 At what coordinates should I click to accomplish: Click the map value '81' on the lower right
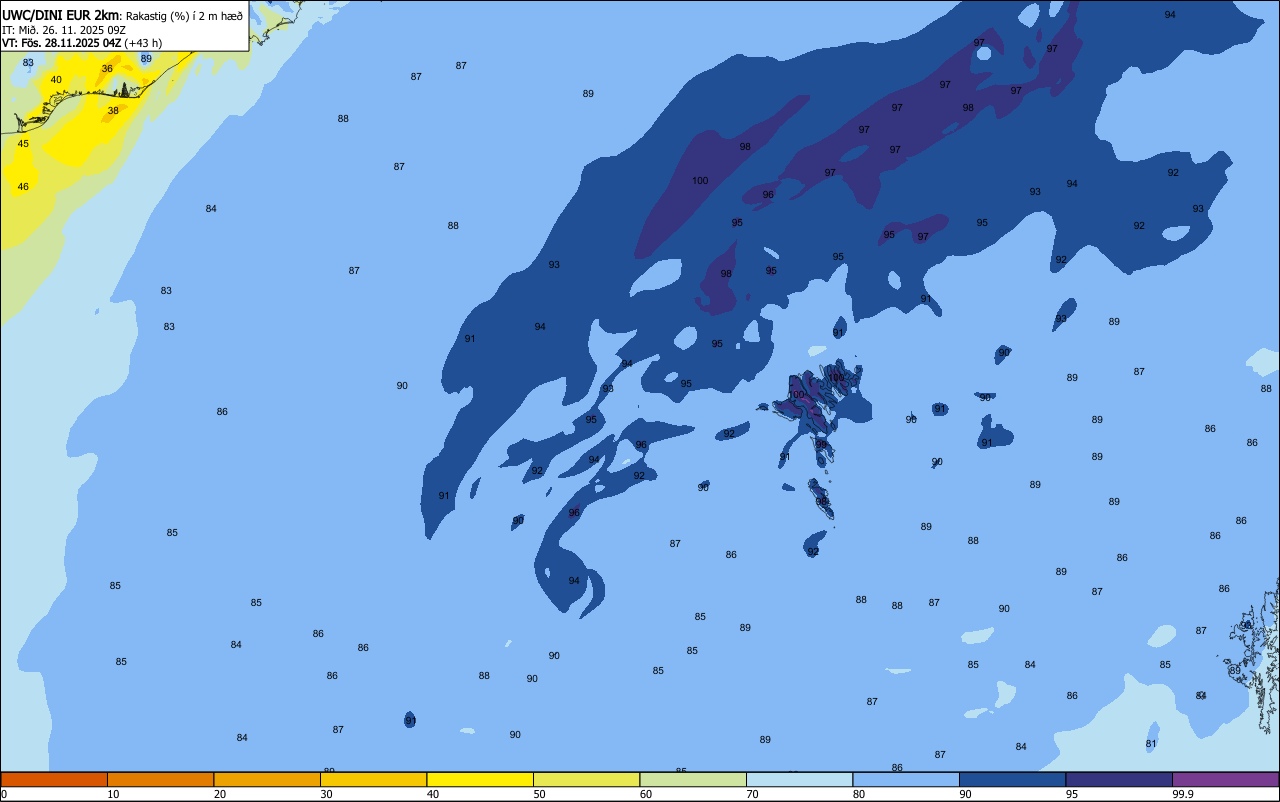coord(1151,744)
